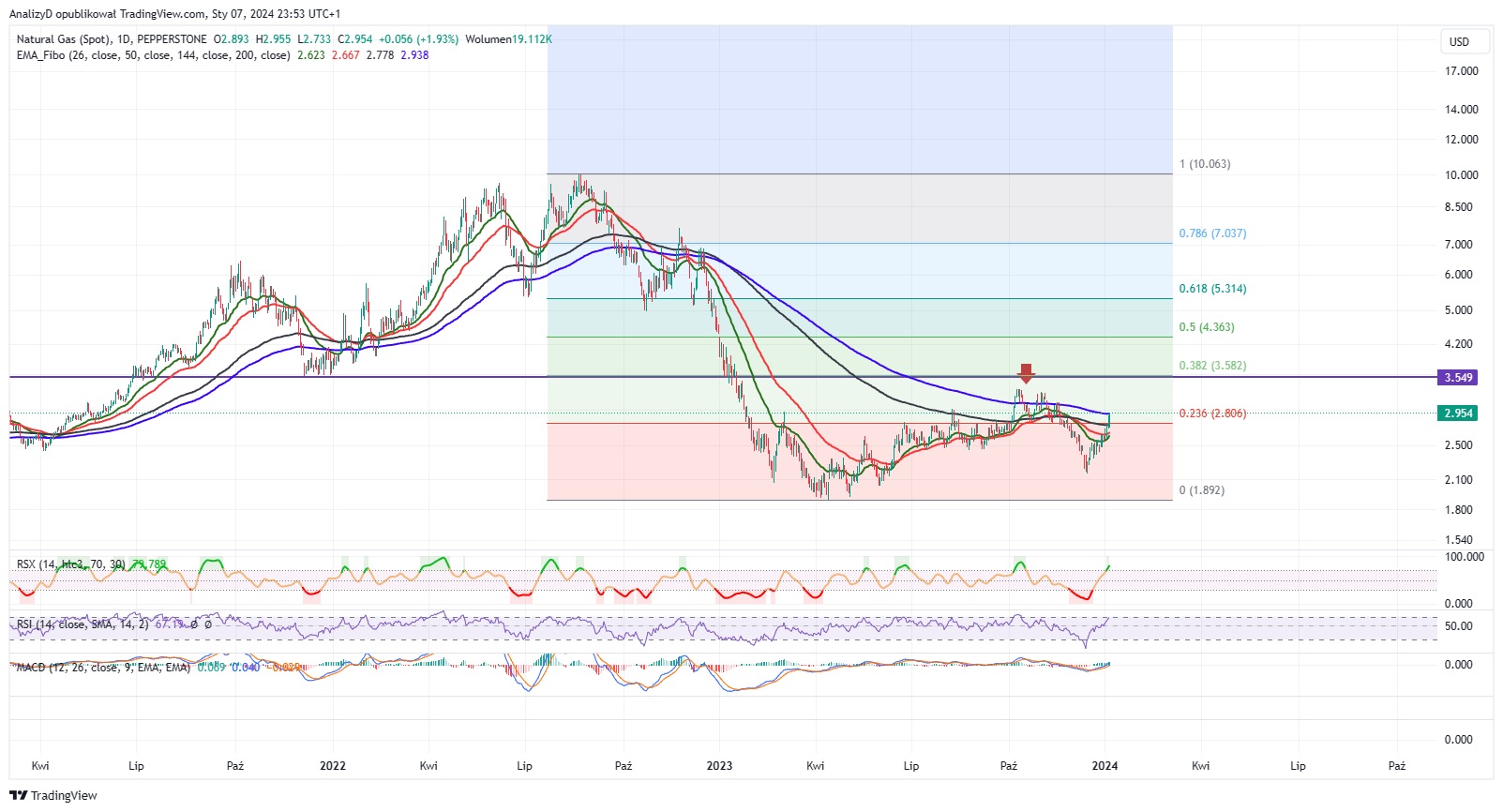The width and height of the screenshot is (1503, 812).
Task: Click the Fibonacci label 0.236 (2.806)
Action: pos(1212,414)
